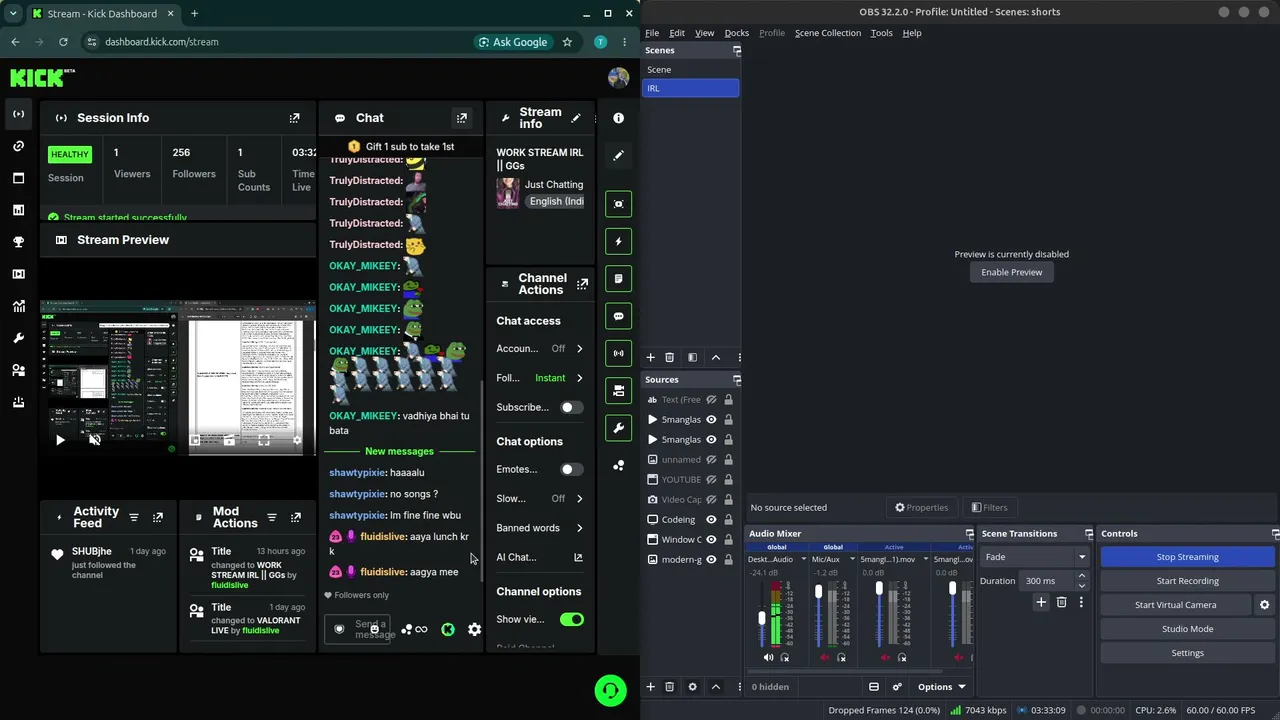Turn off the Show viewer count switch
Image resolution: width=1280 pixels, height=720 pixels.
(x=571, y=619)
